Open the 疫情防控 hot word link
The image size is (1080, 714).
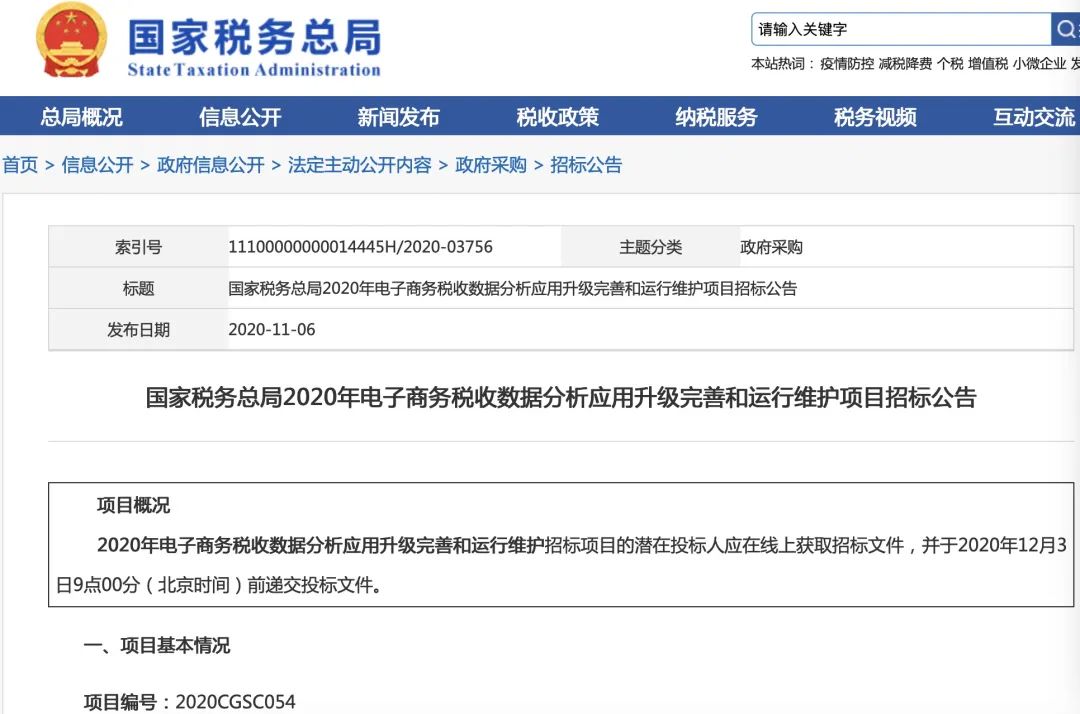coord(847,63)
